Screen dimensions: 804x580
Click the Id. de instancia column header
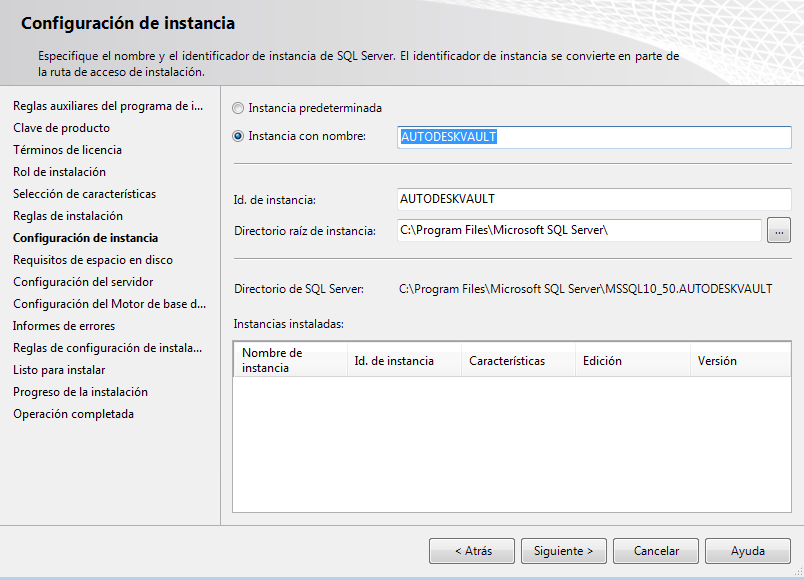tap(405, 361)
